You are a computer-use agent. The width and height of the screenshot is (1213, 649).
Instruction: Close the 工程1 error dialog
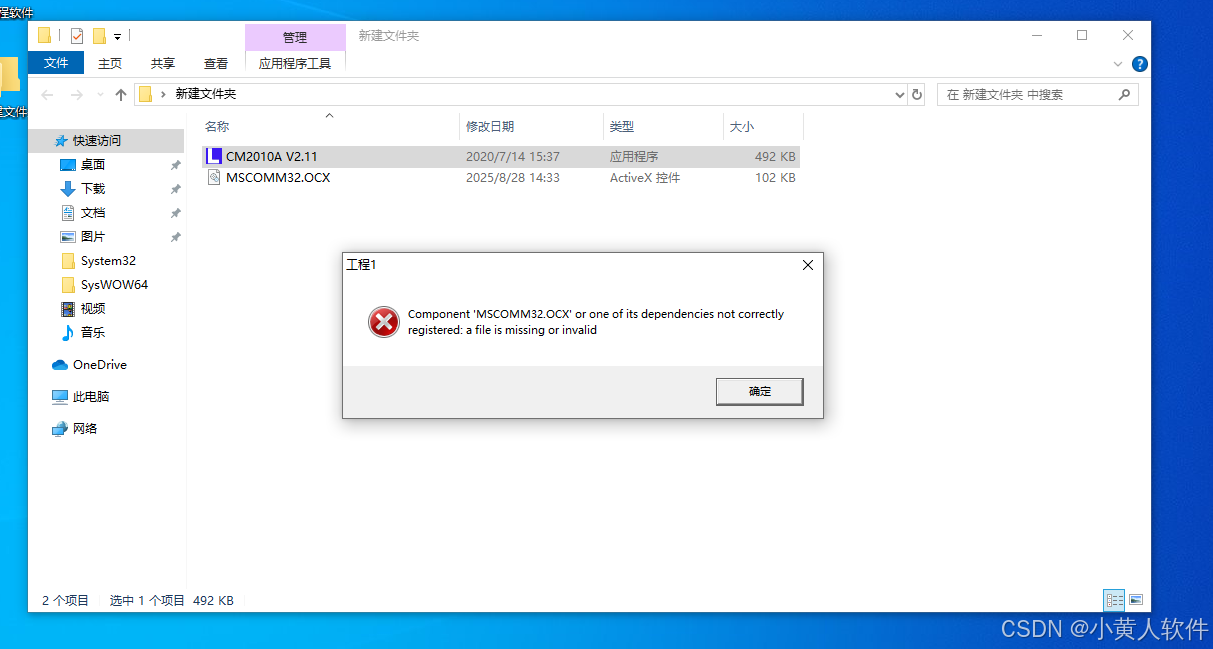click(808, 265)
